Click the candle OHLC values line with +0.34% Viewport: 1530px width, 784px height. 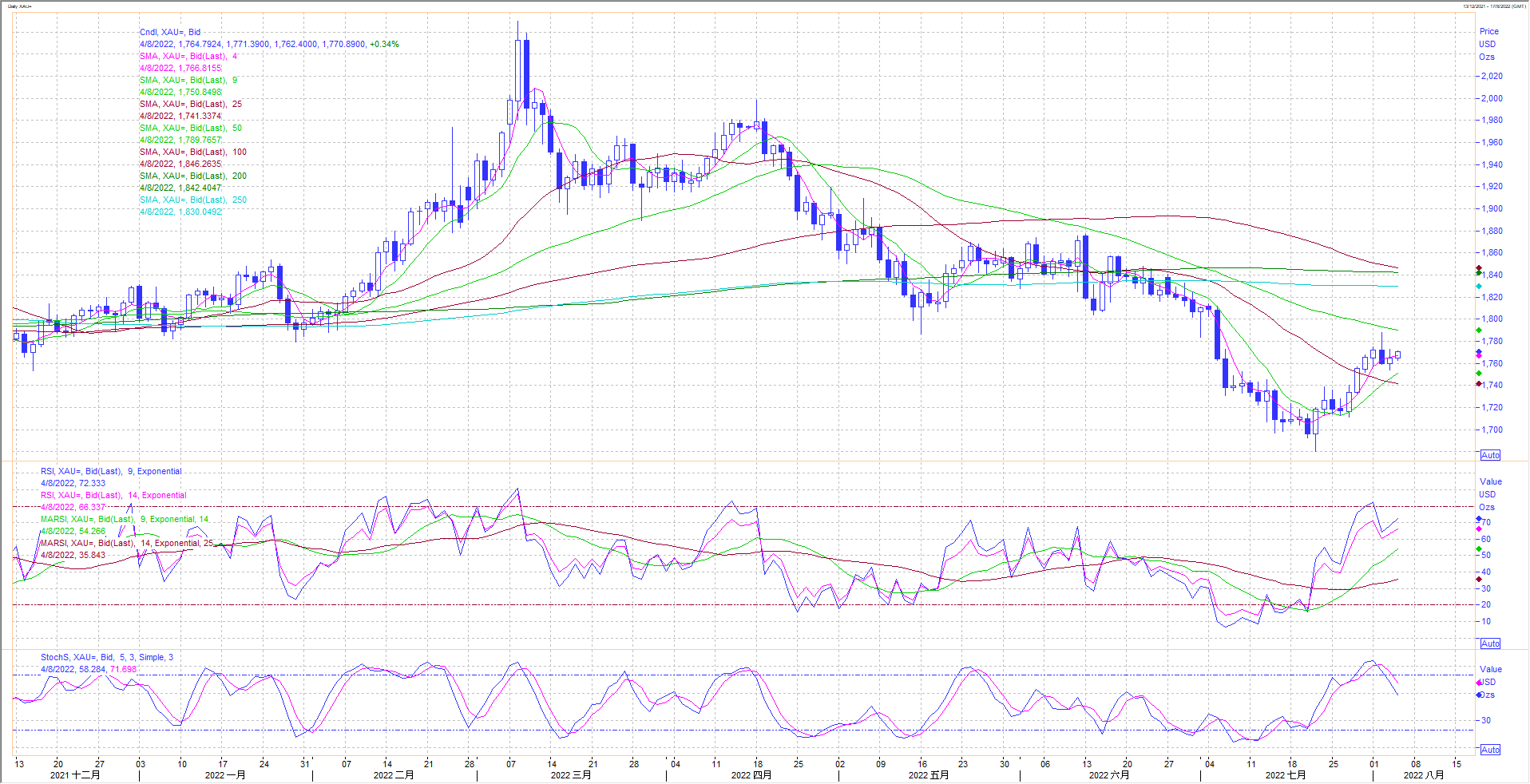coord(269,45)
